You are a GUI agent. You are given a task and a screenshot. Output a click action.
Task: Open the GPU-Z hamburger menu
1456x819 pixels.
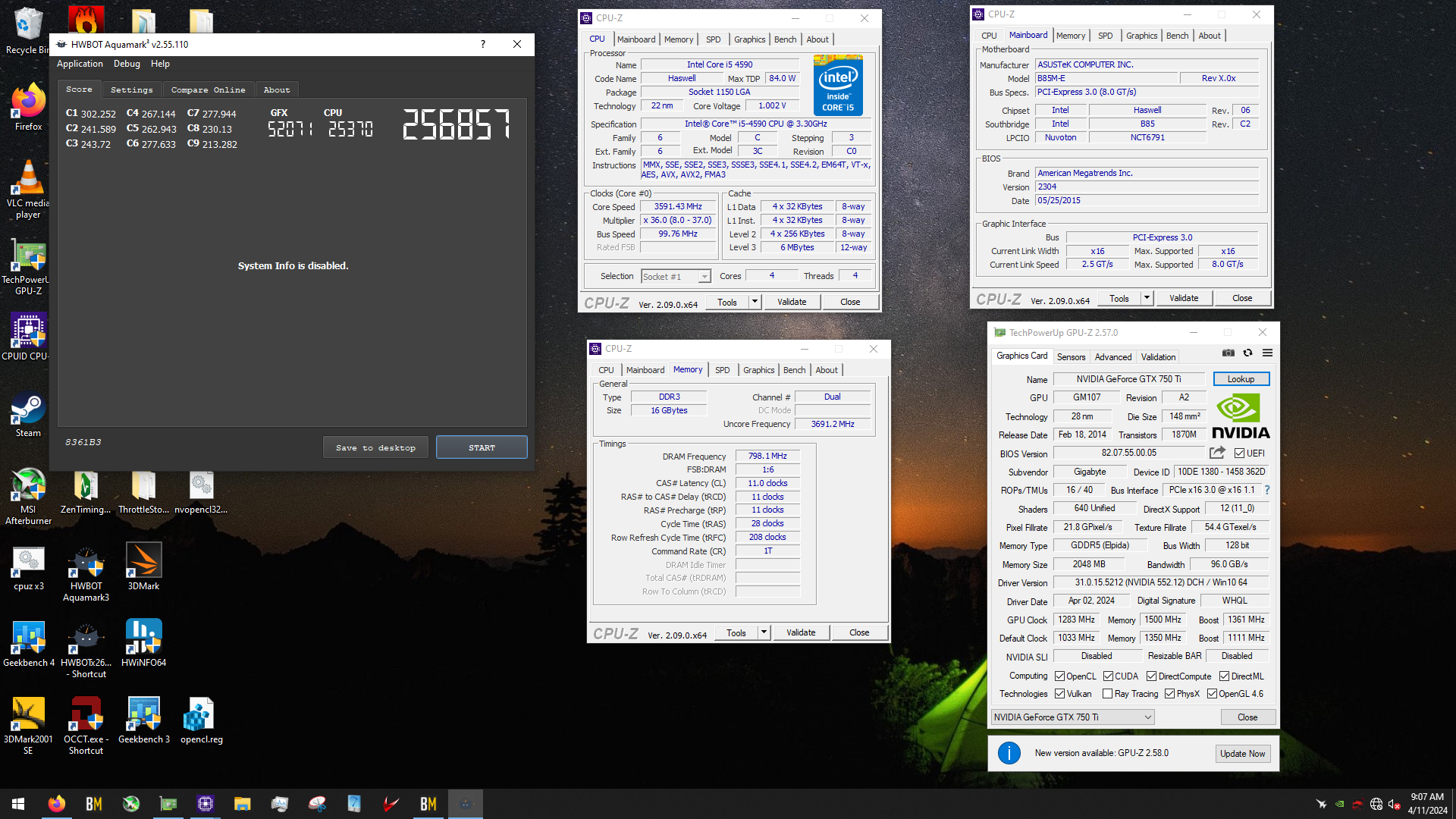pyautogui.click(x=1267, y=353)
